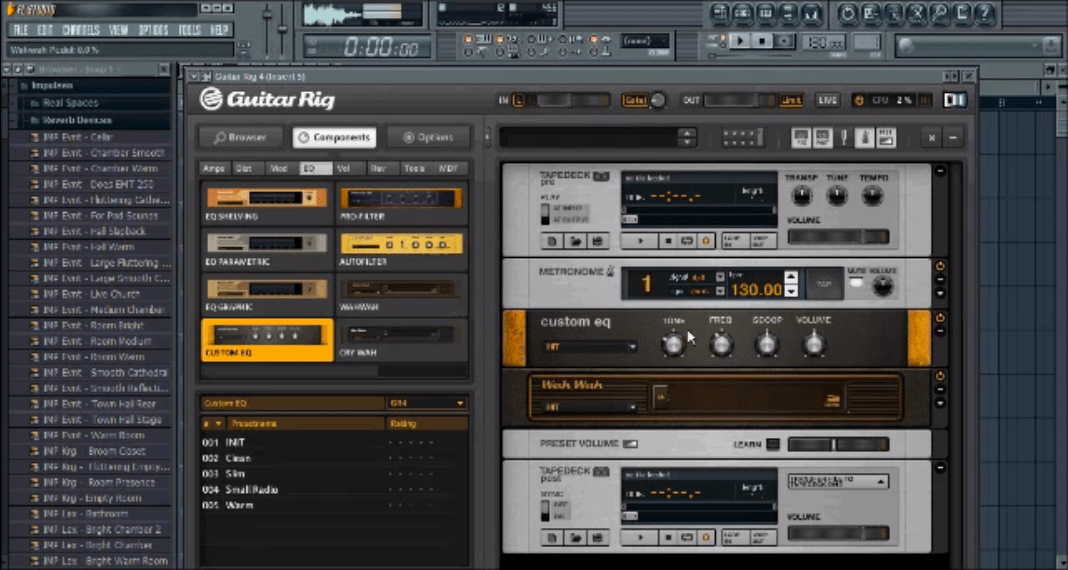Toggle preset volume toolbar icon

885,138
